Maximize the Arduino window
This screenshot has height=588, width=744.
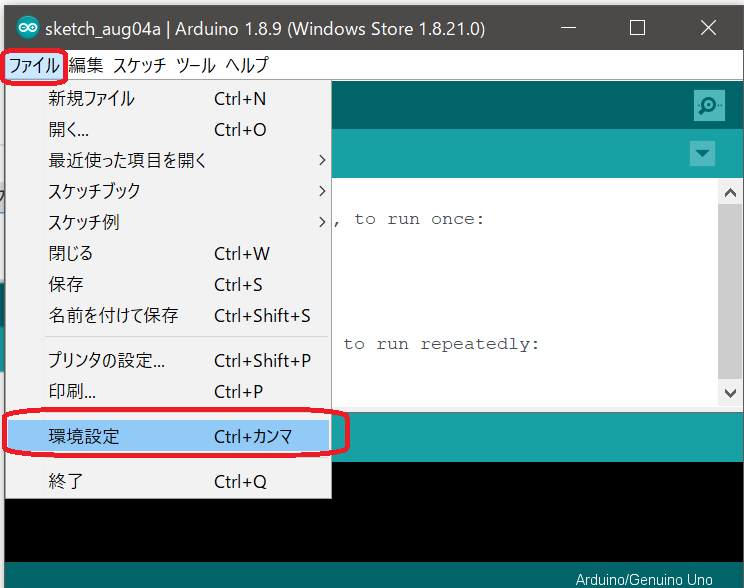637,28
